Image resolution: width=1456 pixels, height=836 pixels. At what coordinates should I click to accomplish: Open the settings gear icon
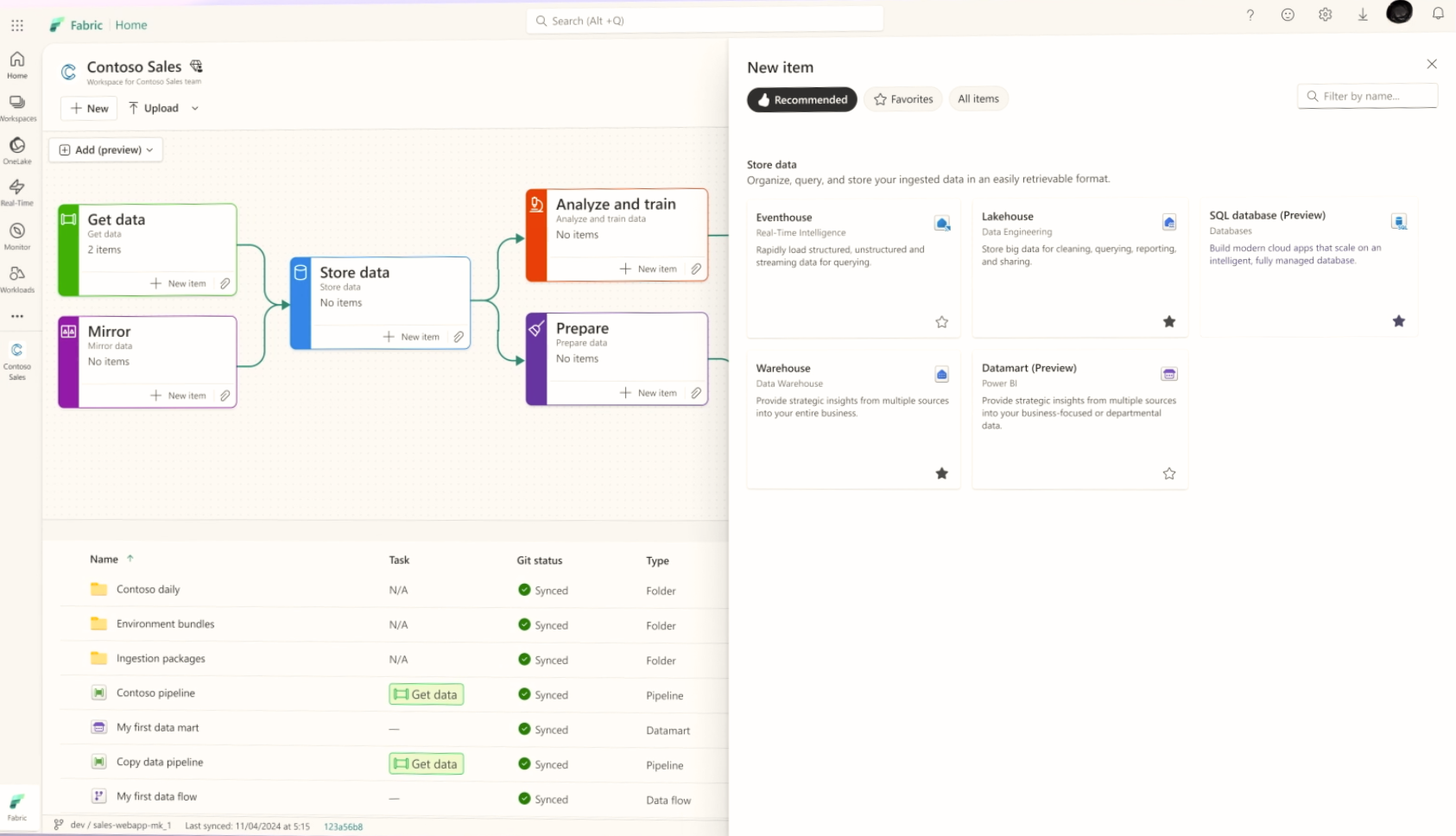point(1325,15)
